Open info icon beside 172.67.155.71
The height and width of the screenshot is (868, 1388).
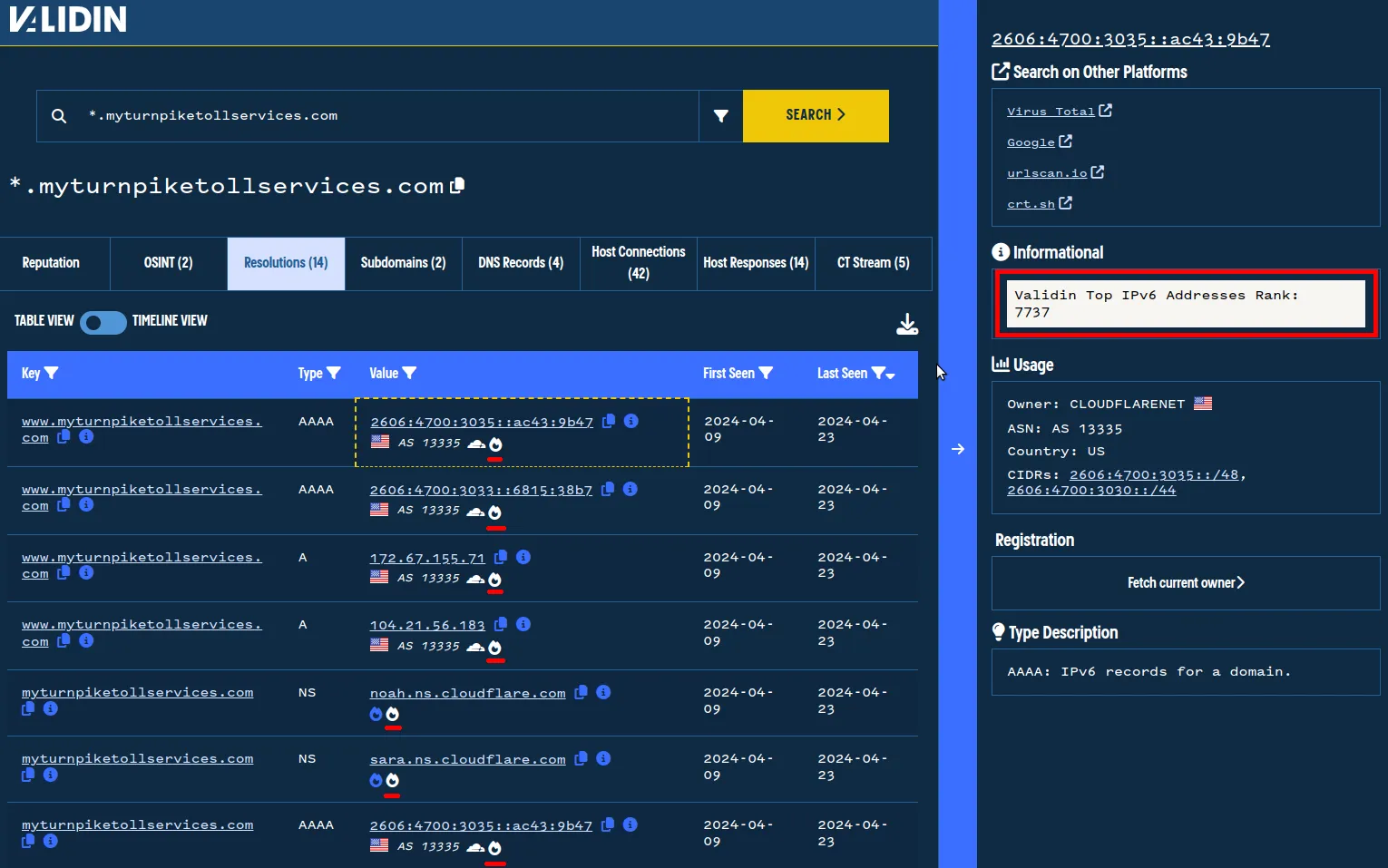523,557
